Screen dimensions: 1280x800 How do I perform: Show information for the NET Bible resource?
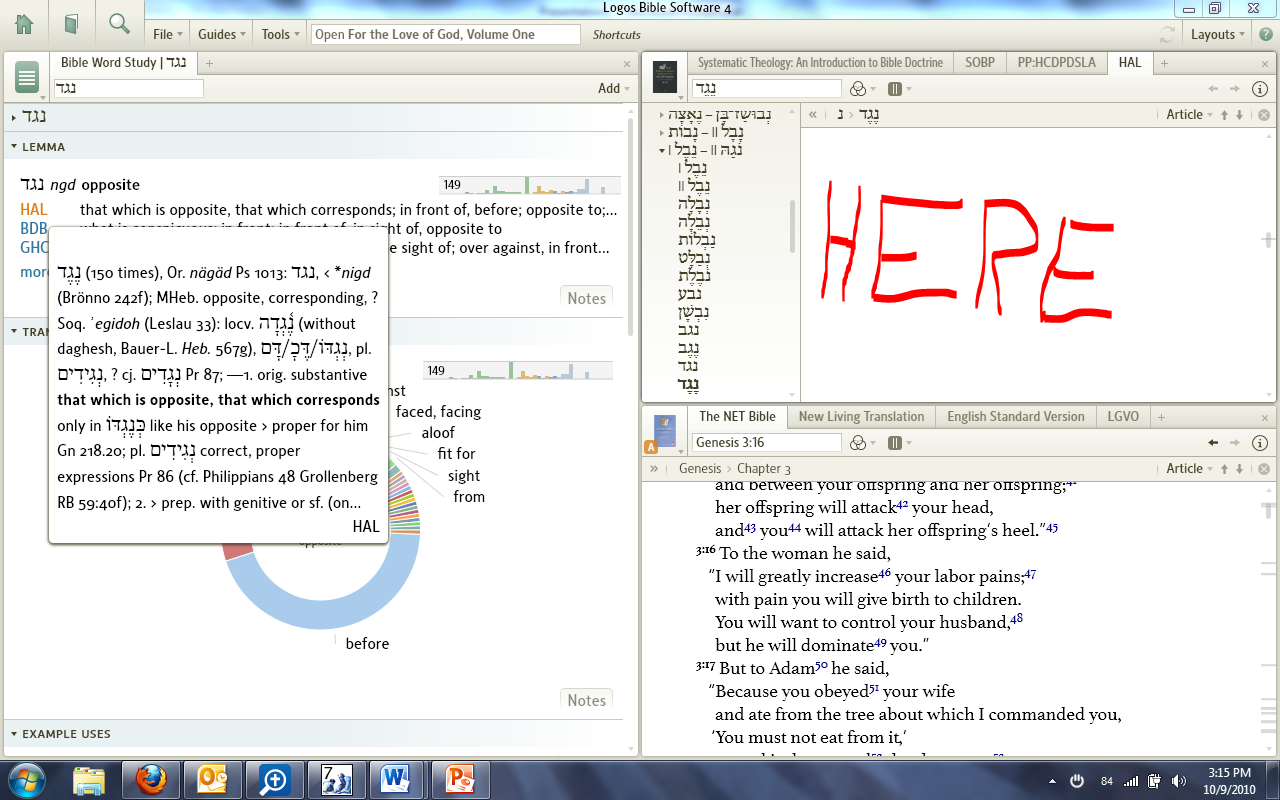(1260, 442)
